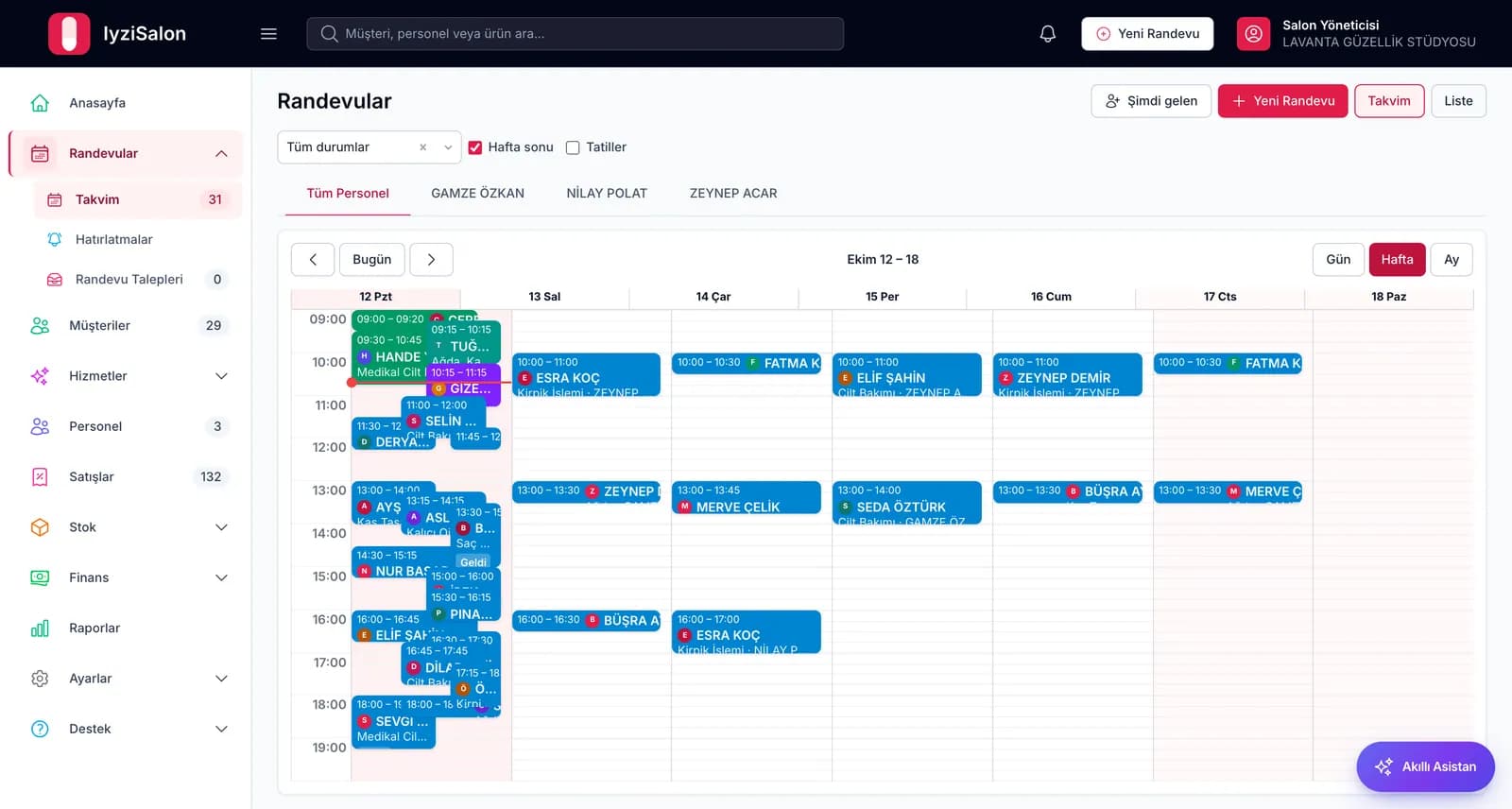Select the NİLAY POLAT staff tab
The image size is (1512, 809).
tap(607, 194)
